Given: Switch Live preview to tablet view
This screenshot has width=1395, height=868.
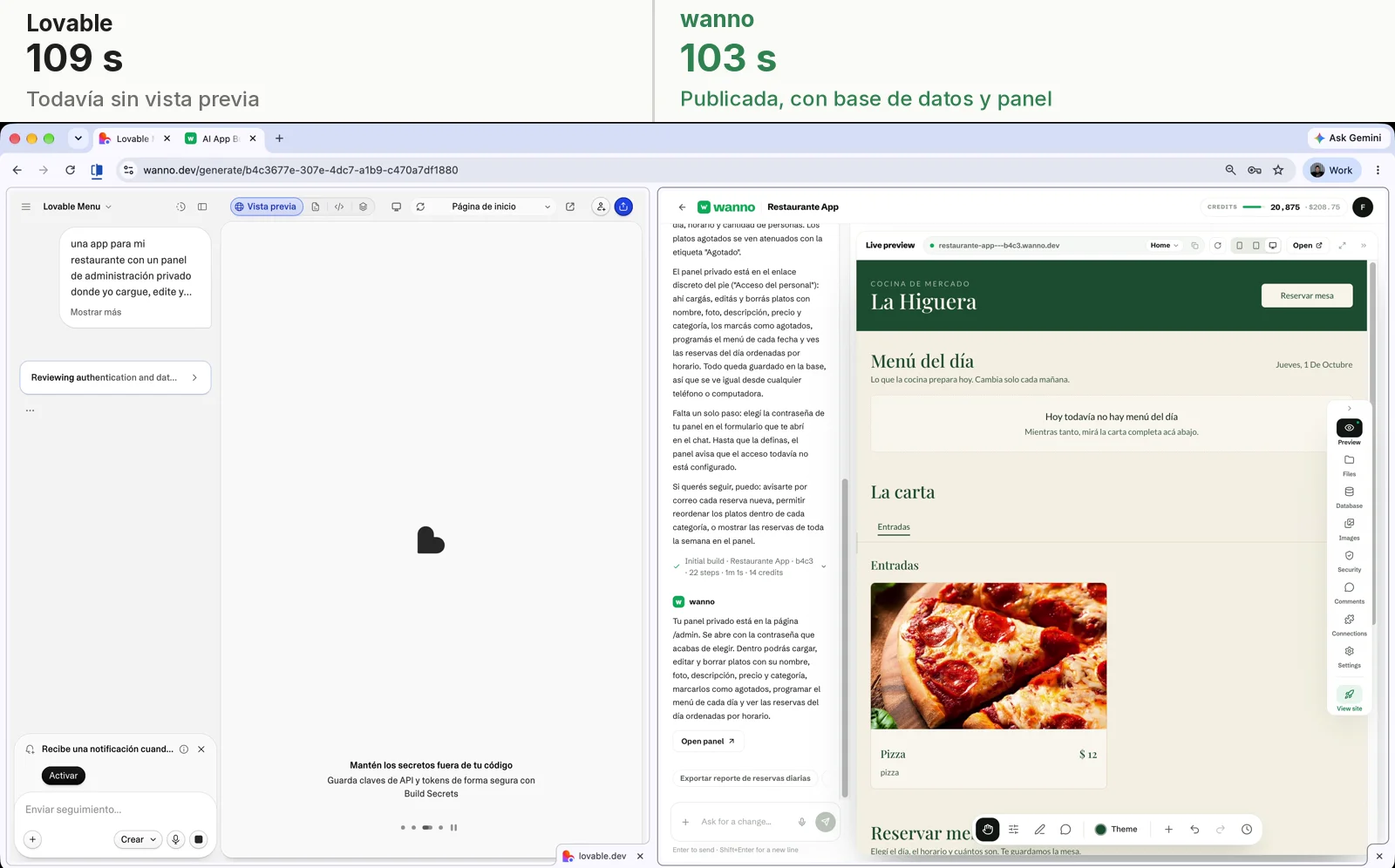Looking at the screenshot, I should (1255, 246).
